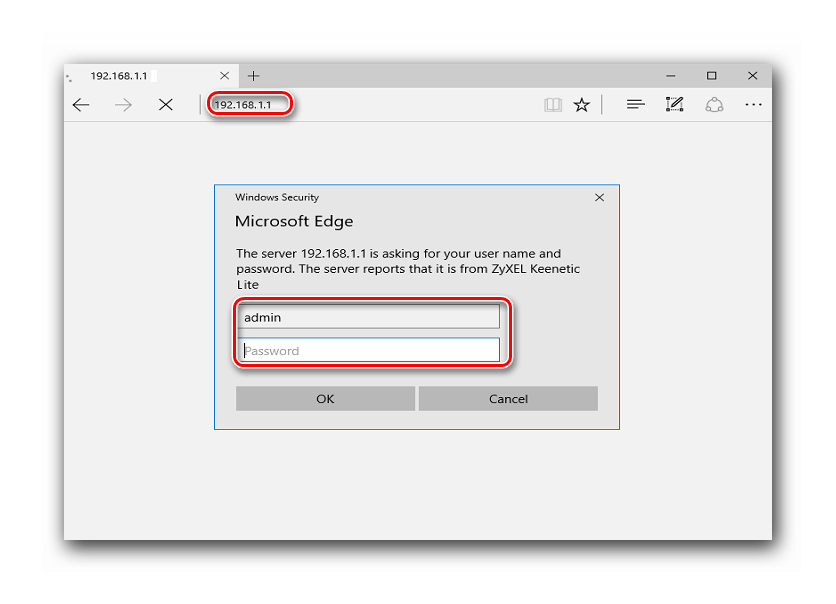Cancel the Windows Security dialog
836x604 pixels.
click(x=508, y=399)
